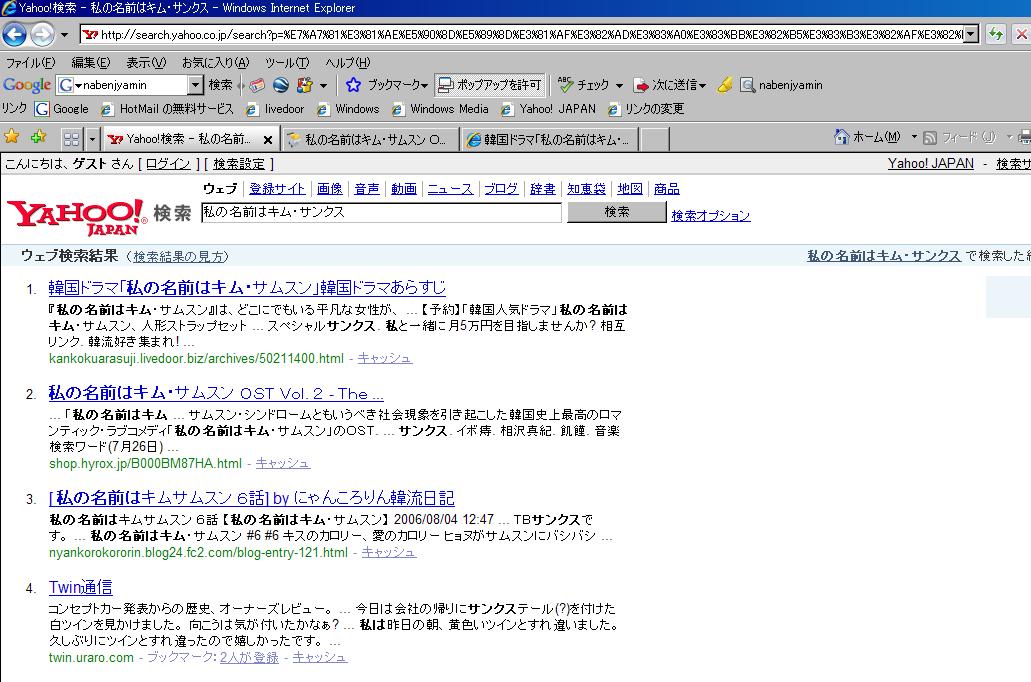
Task: Click the Google toolbar search box
Action: coord(130,85)
